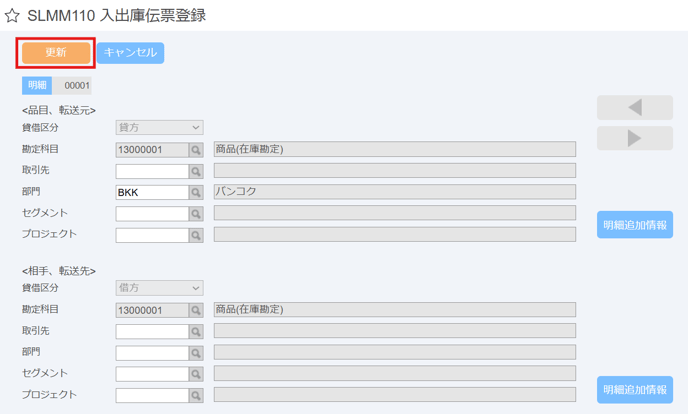Open search icon for 部門 in 相手、転送先
The image size is (688, 414).
click(x=196, y=353)
